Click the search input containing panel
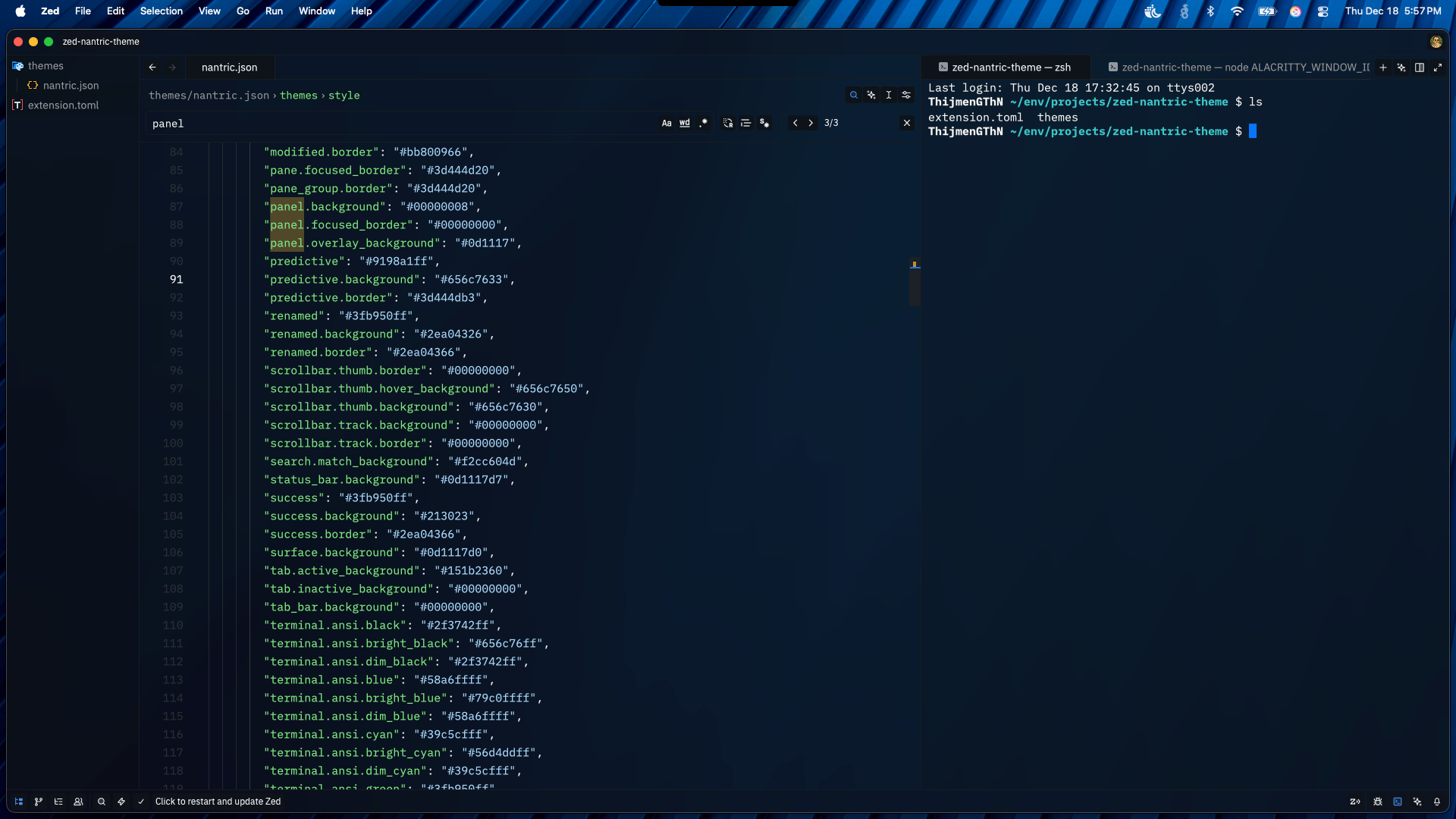 click(x=394, y=124)
